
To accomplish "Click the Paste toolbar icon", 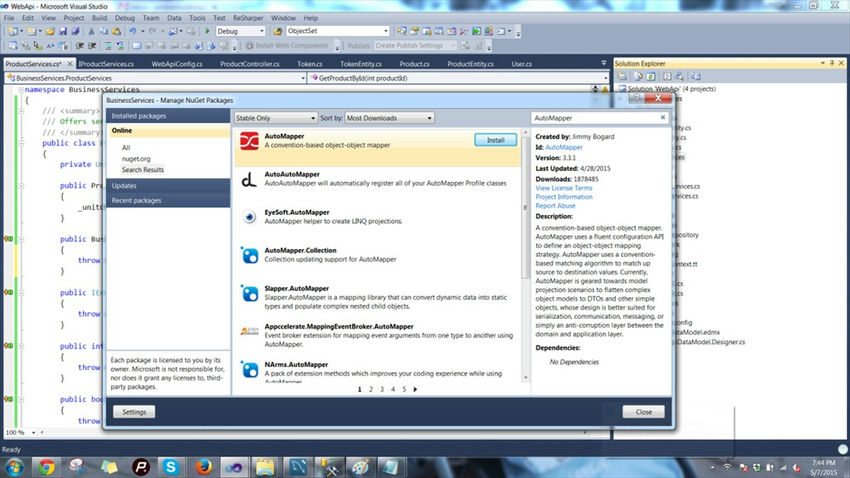I will pyautogui.click(x=116, y=31).
